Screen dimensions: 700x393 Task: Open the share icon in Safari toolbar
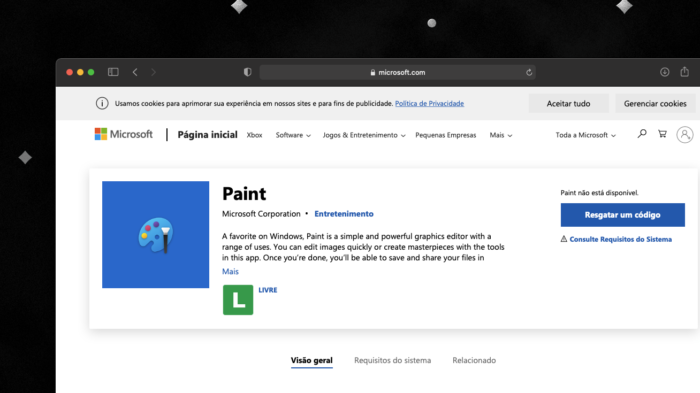[x=684, y=71]
